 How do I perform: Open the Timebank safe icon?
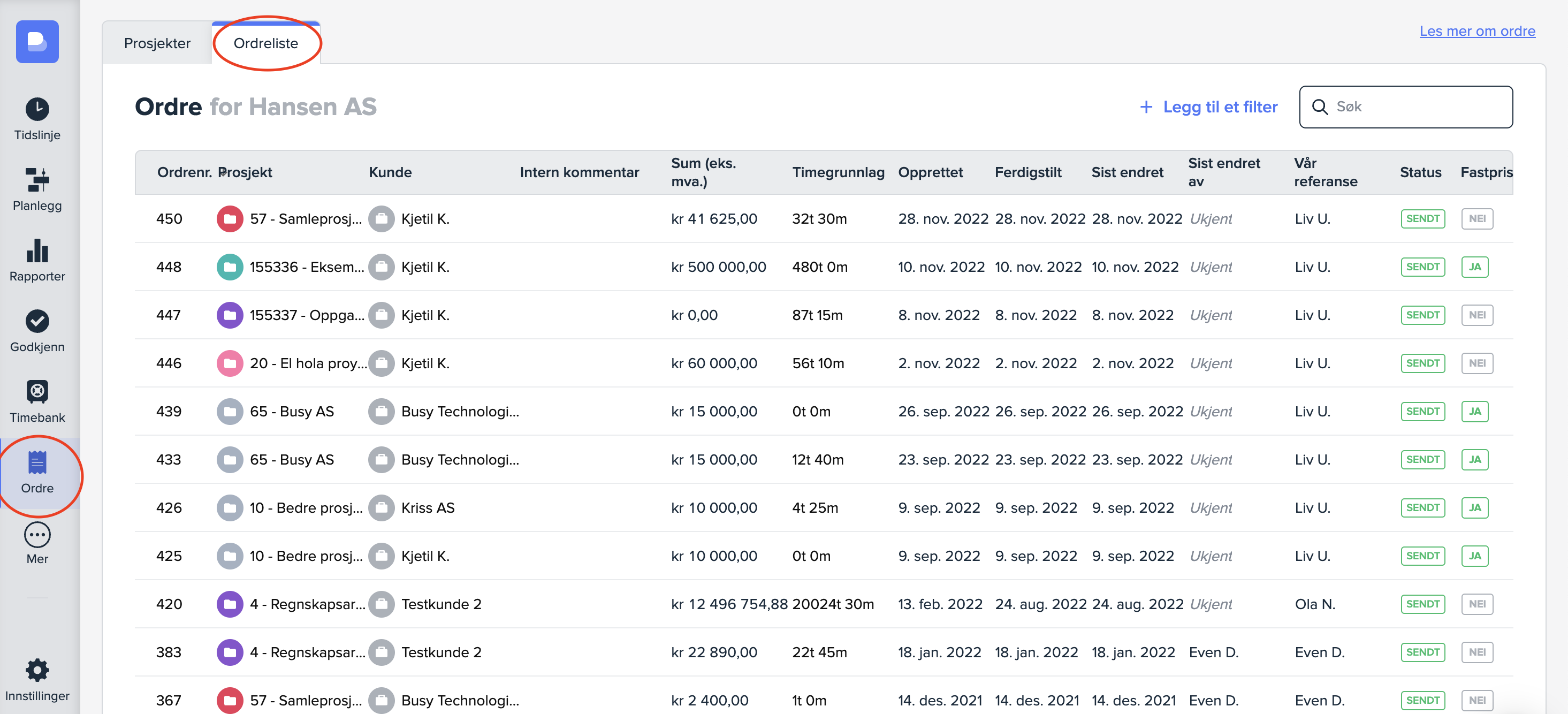pyautogui.click(x=37, y=392)
